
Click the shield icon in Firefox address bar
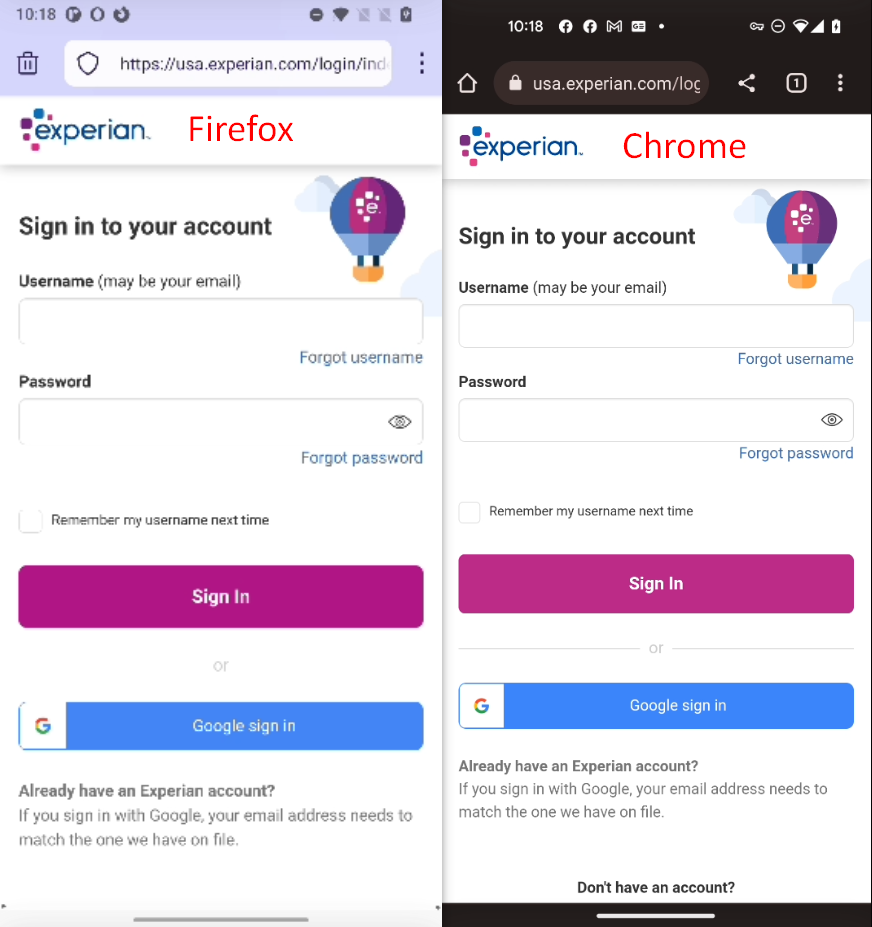coord(88,63)
